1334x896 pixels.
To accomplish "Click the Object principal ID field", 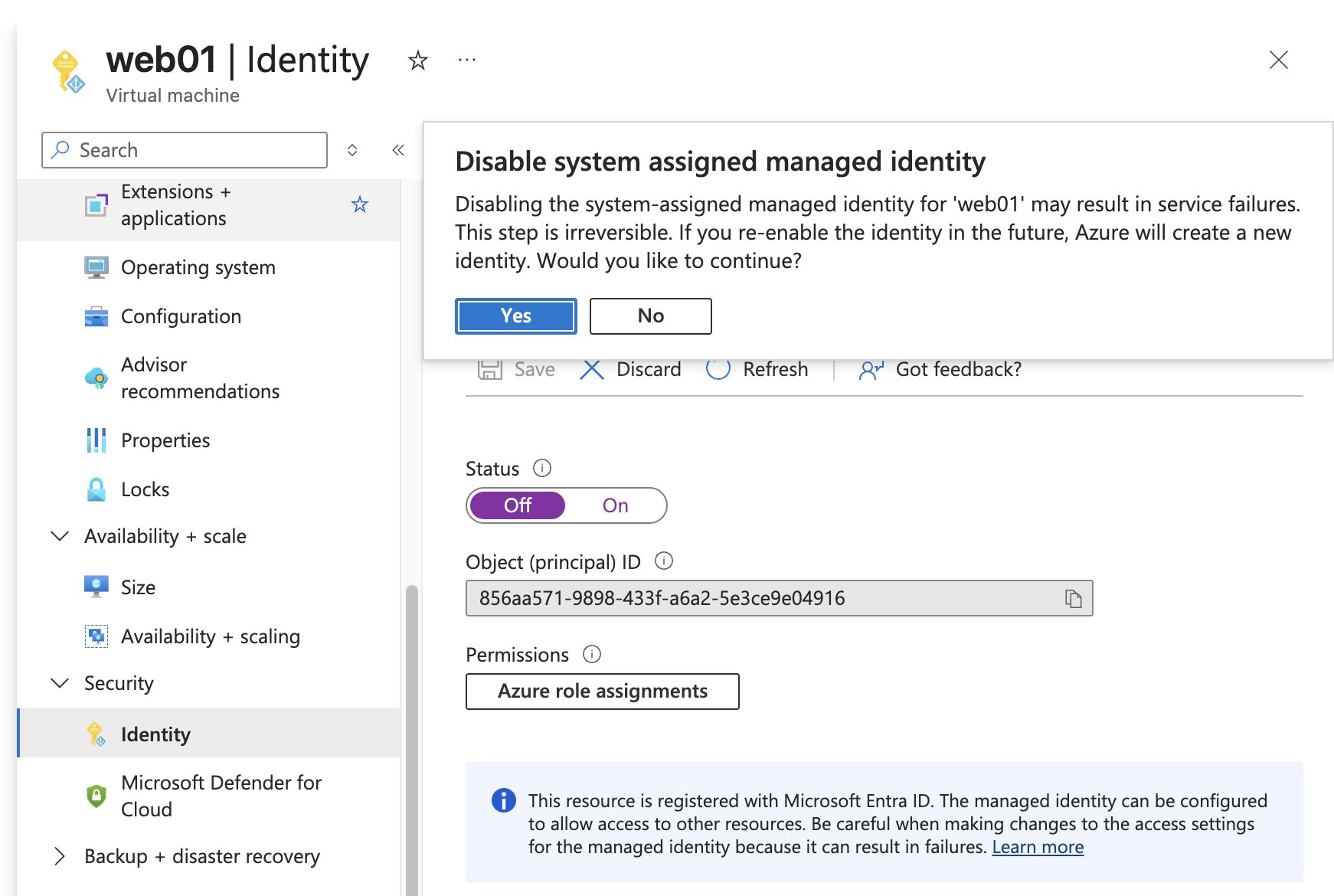I will point(780,598).
